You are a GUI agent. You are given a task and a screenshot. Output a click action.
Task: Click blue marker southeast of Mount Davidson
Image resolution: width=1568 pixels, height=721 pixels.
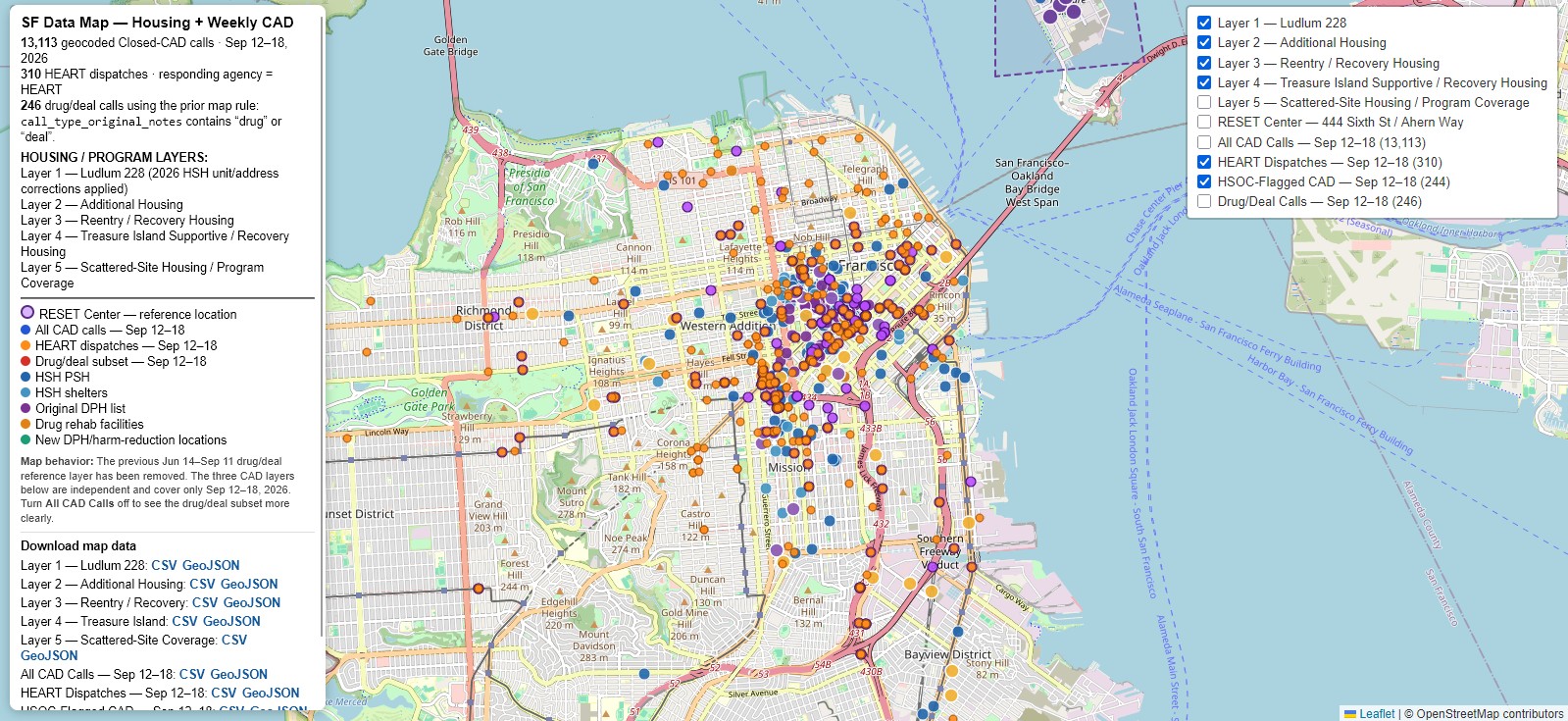(x=644, y=674)
